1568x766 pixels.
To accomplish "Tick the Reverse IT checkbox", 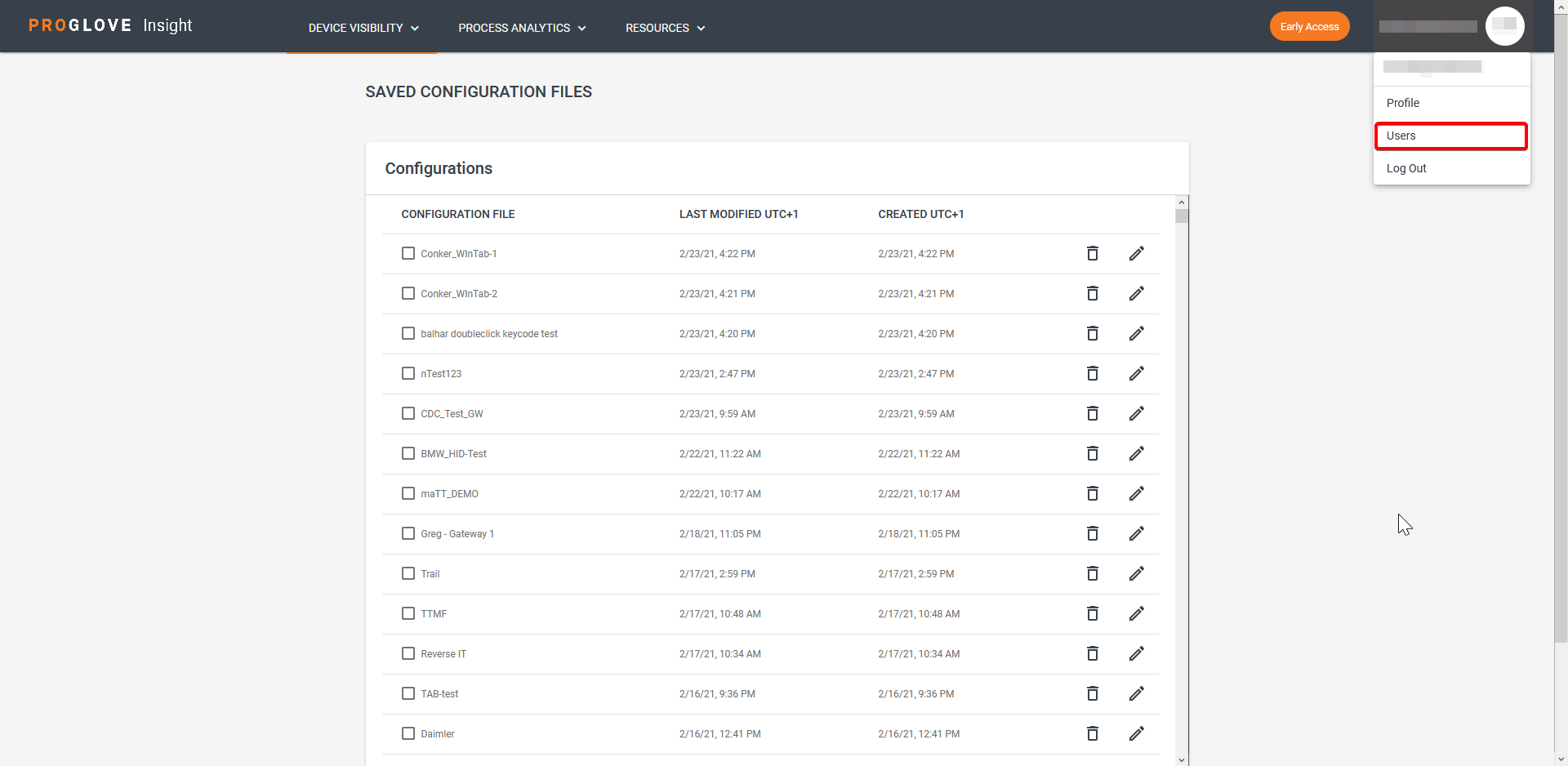I will [408, 653].
